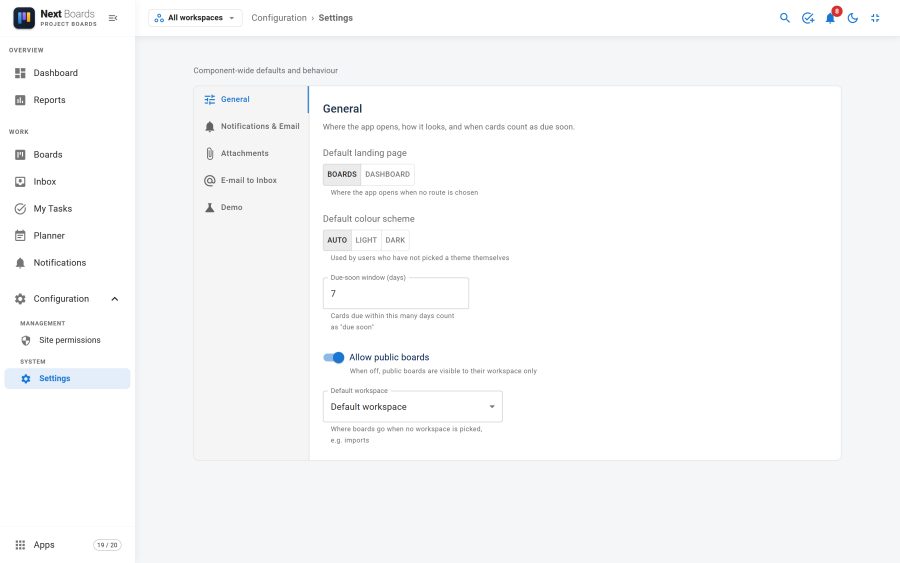900x563 pixels.
Task: Click the Inbox label in sidebar
Action: (45, 181)
